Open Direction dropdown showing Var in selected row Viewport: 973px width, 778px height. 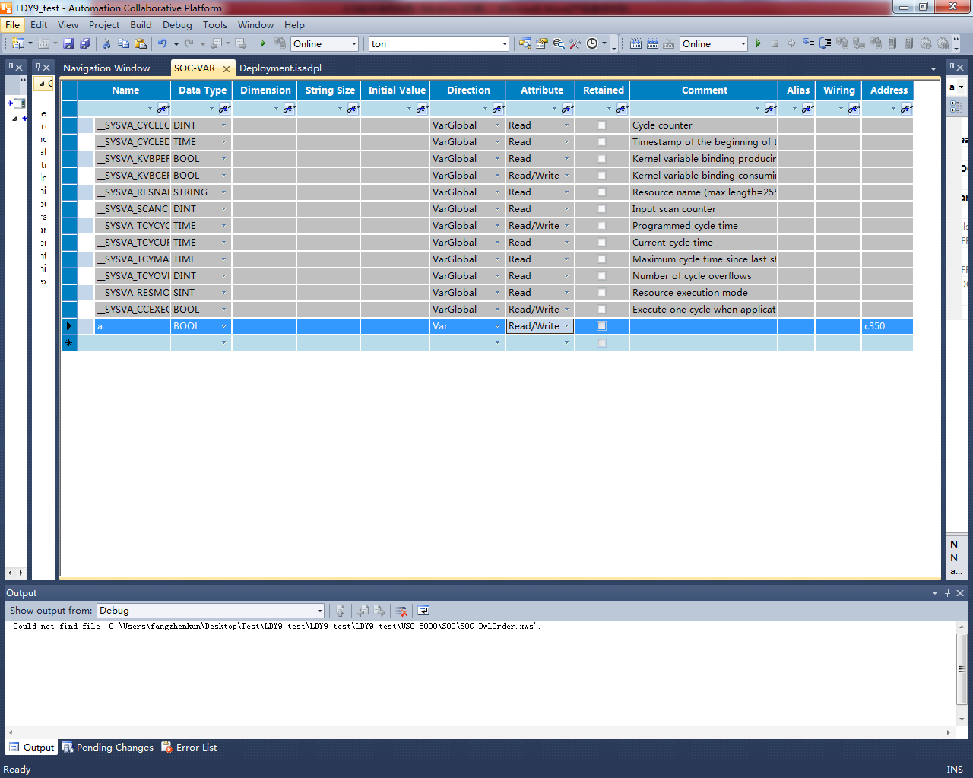click(x=497, y=326)
